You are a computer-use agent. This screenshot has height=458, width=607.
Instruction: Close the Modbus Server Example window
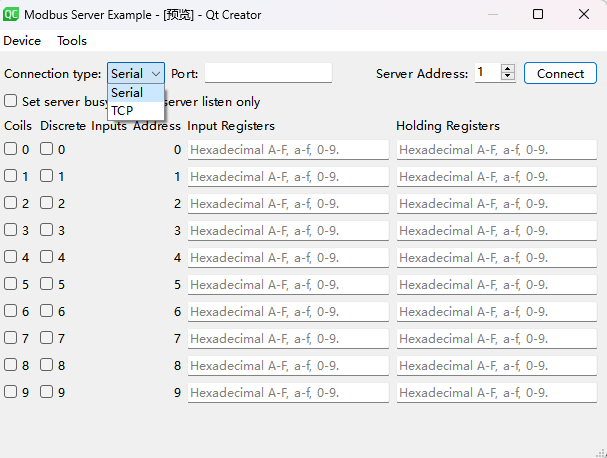coord(584,14)
